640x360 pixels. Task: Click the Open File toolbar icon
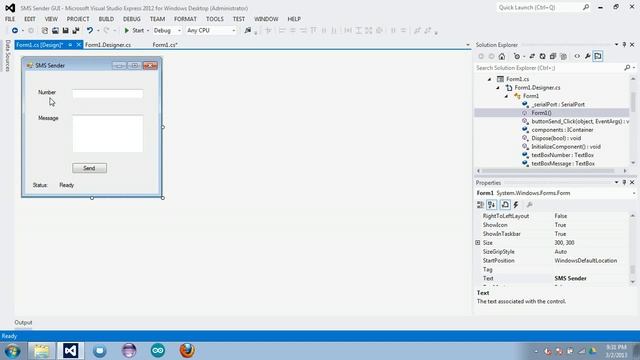point(55,31)
